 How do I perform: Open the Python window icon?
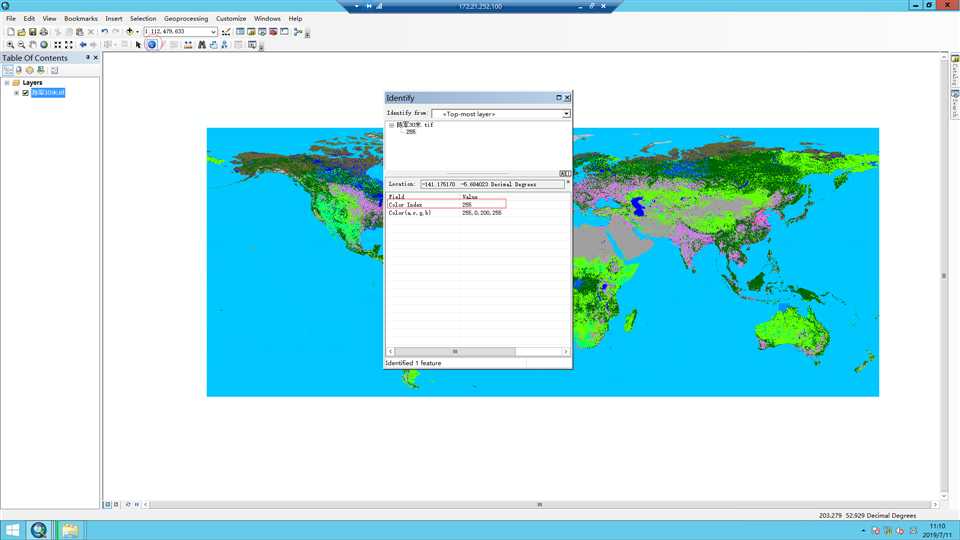[284, 32]
